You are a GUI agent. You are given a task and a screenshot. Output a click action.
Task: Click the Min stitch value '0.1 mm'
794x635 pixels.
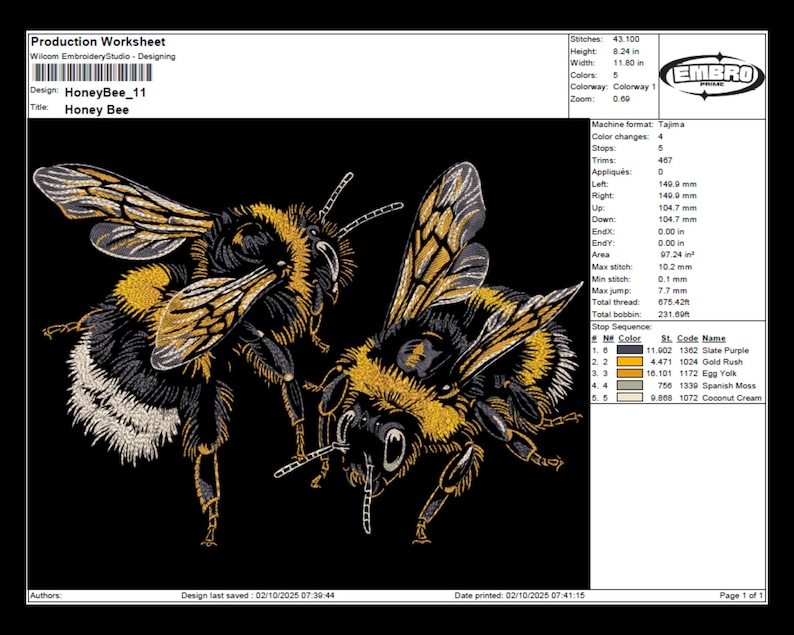(672, 279)
